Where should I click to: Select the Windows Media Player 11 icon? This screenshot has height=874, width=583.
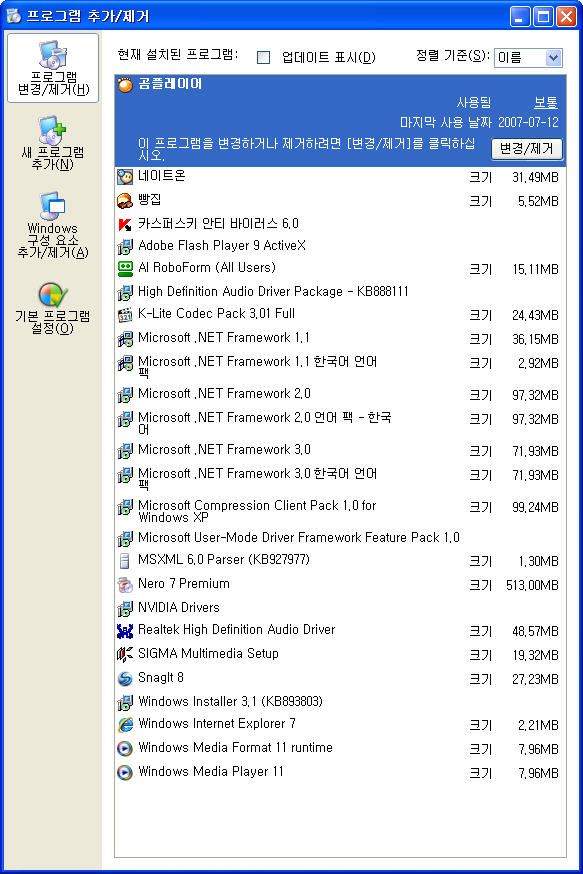pos(125,772)
